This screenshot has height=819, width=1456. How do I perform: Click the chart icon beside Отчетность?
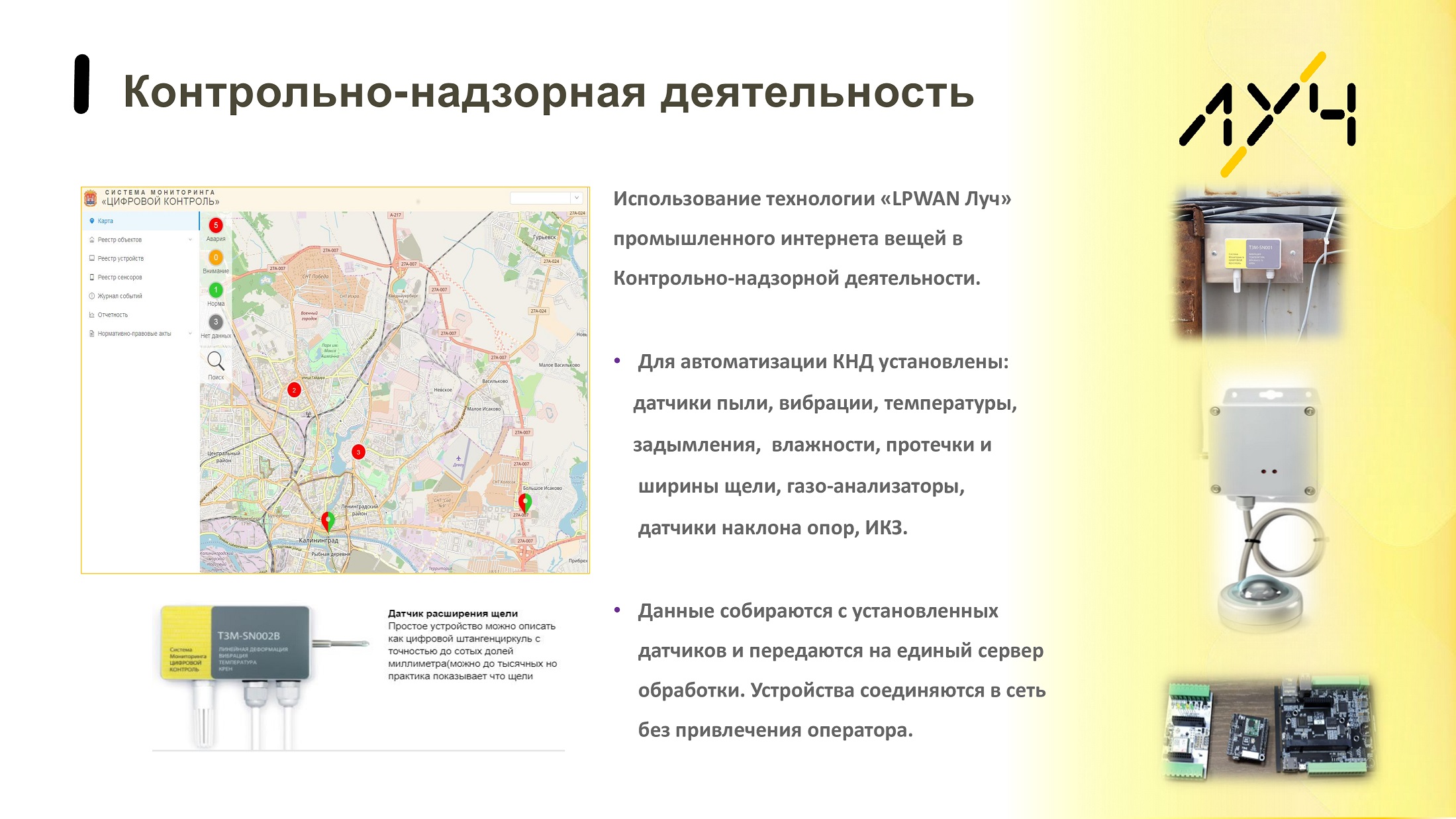tap(91, 314)
